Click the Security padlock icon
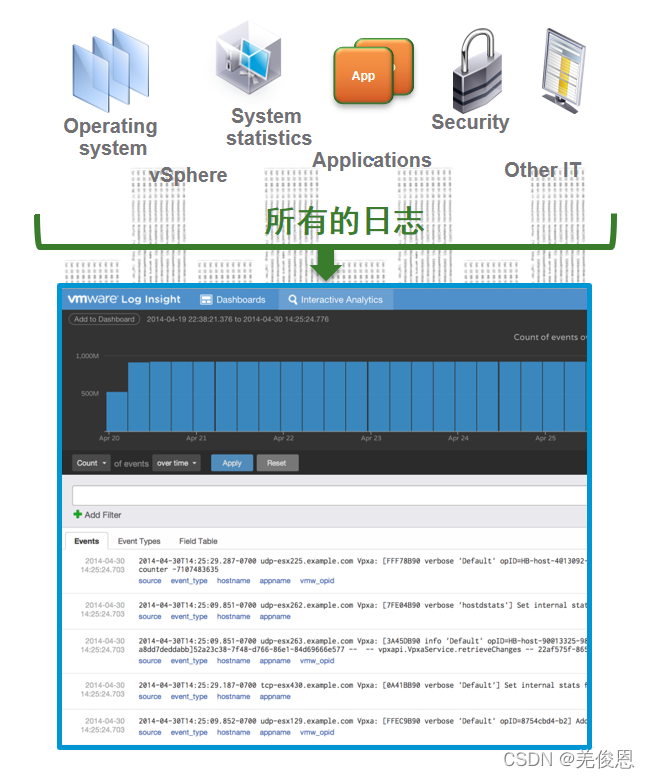The image size is (650, 778). [x=477, y=70]
